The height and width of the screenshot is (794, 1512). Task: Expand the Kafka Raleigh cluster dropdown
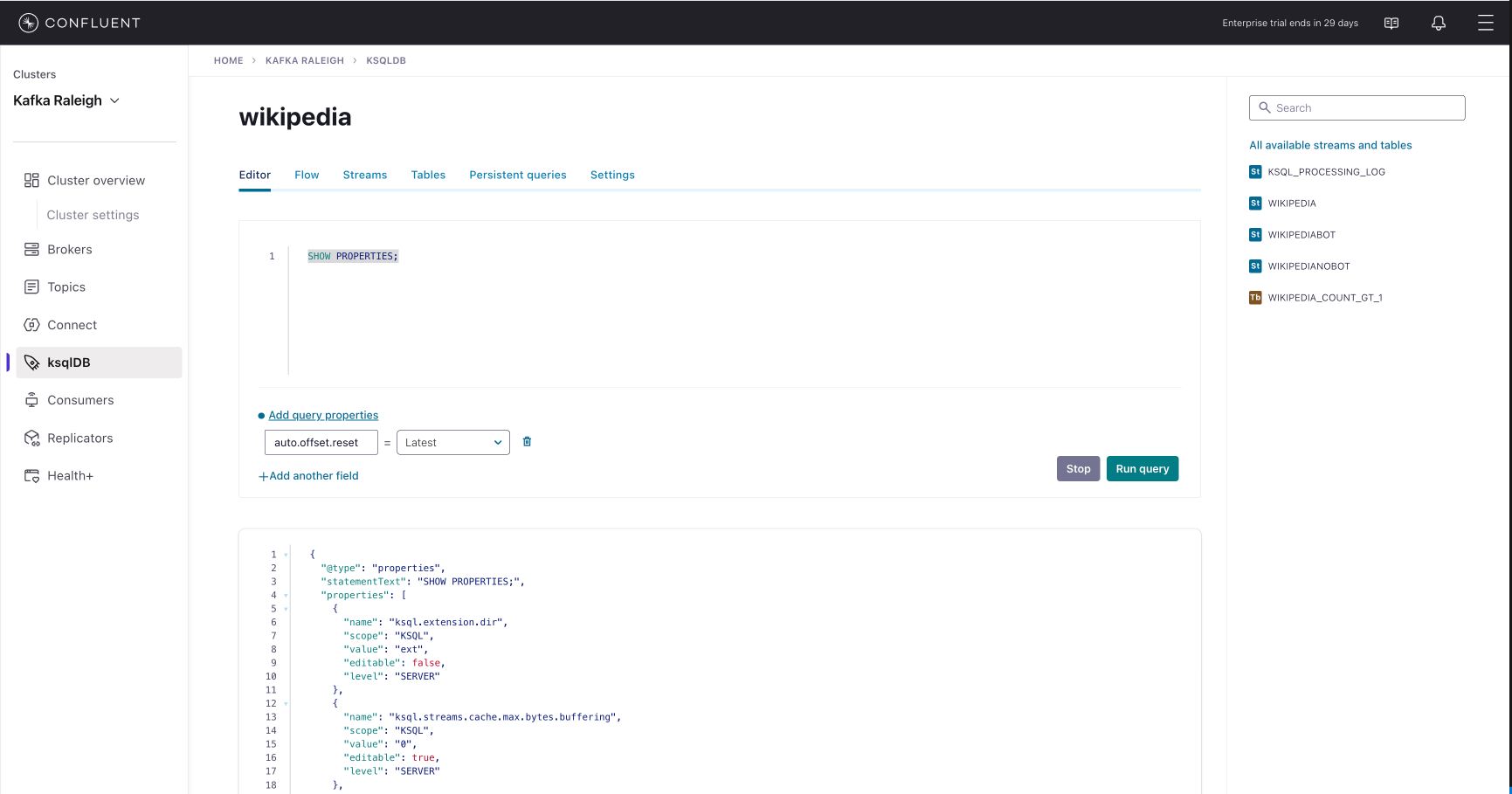pos(114,100)
